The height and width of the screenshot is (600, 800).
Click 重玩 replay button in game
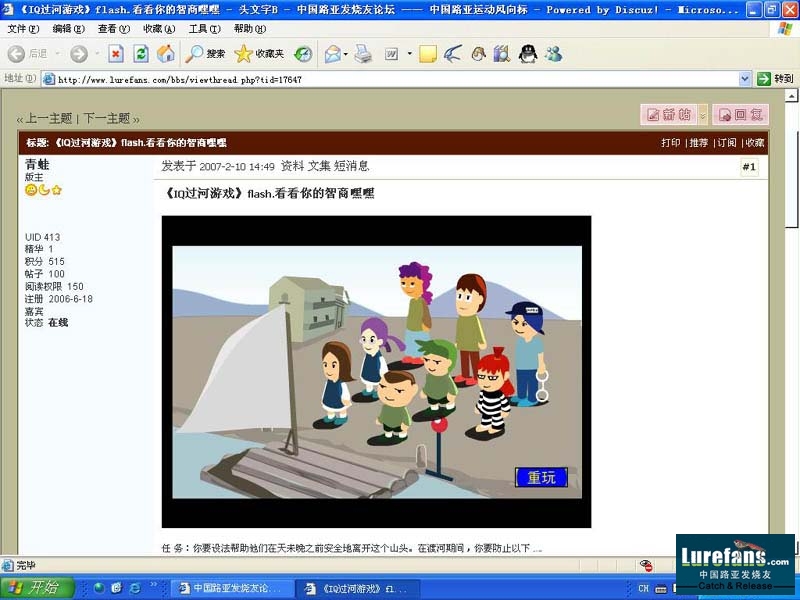541,478
